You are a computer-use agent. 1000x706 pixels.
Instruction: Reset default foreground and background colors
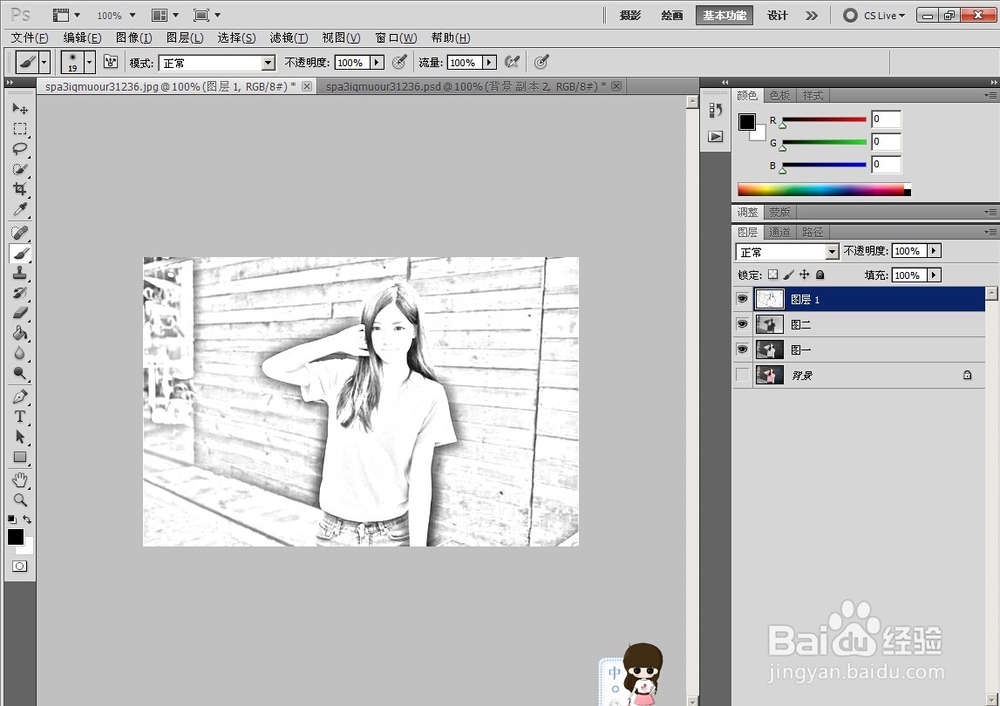[12, 519]
